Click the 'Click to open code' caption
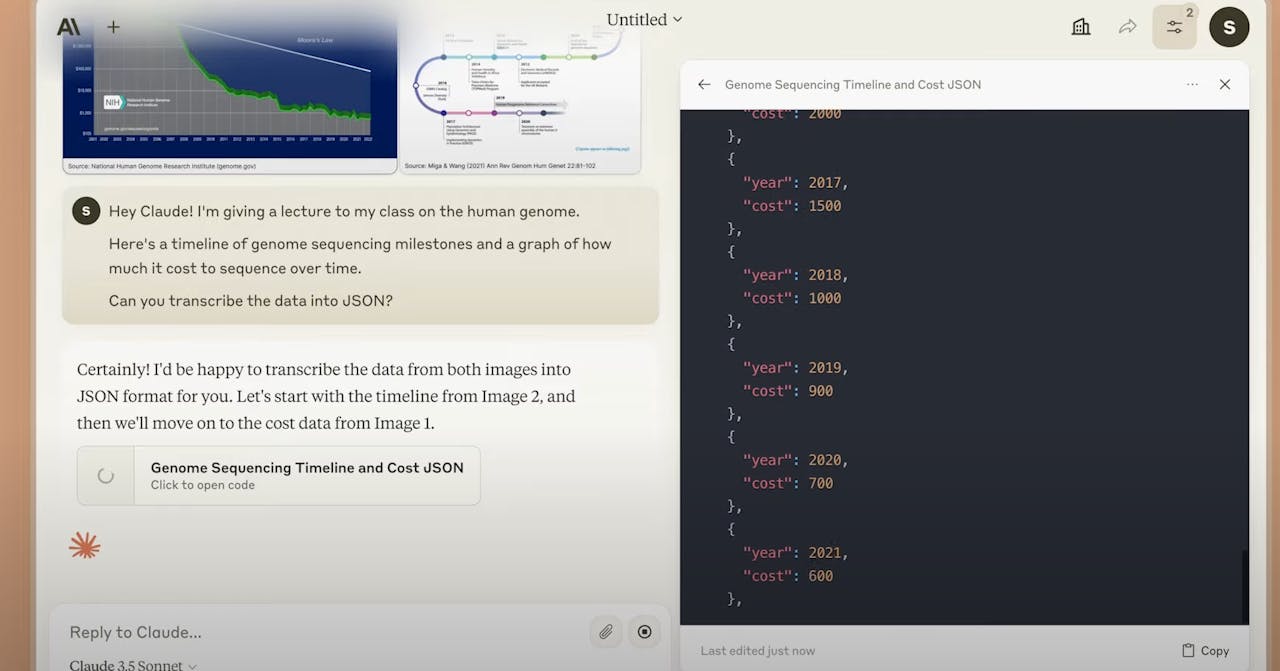Screen dimensions: 1280x671 coord(203,485)
